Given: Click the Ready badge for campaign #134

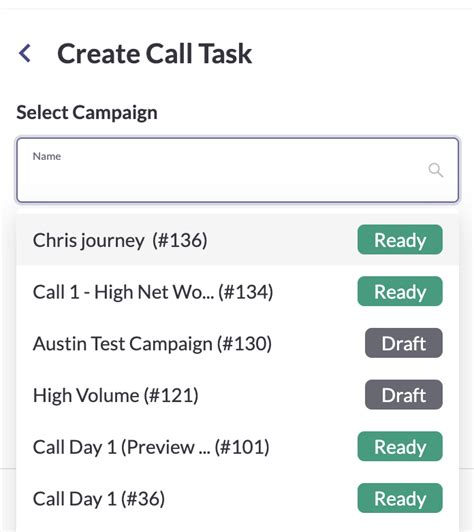Looking at the screenshot, I should coord(400,291).
